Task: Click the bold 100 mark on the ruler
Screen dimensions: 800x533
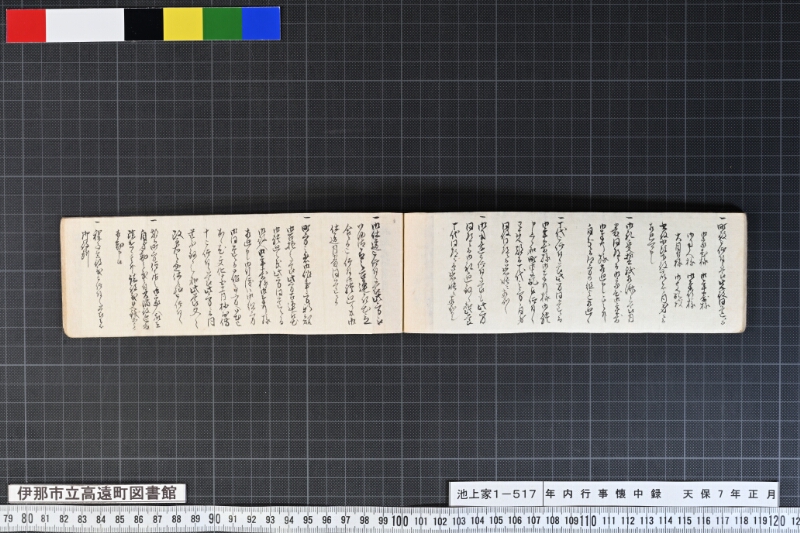Action: (400, 521)
